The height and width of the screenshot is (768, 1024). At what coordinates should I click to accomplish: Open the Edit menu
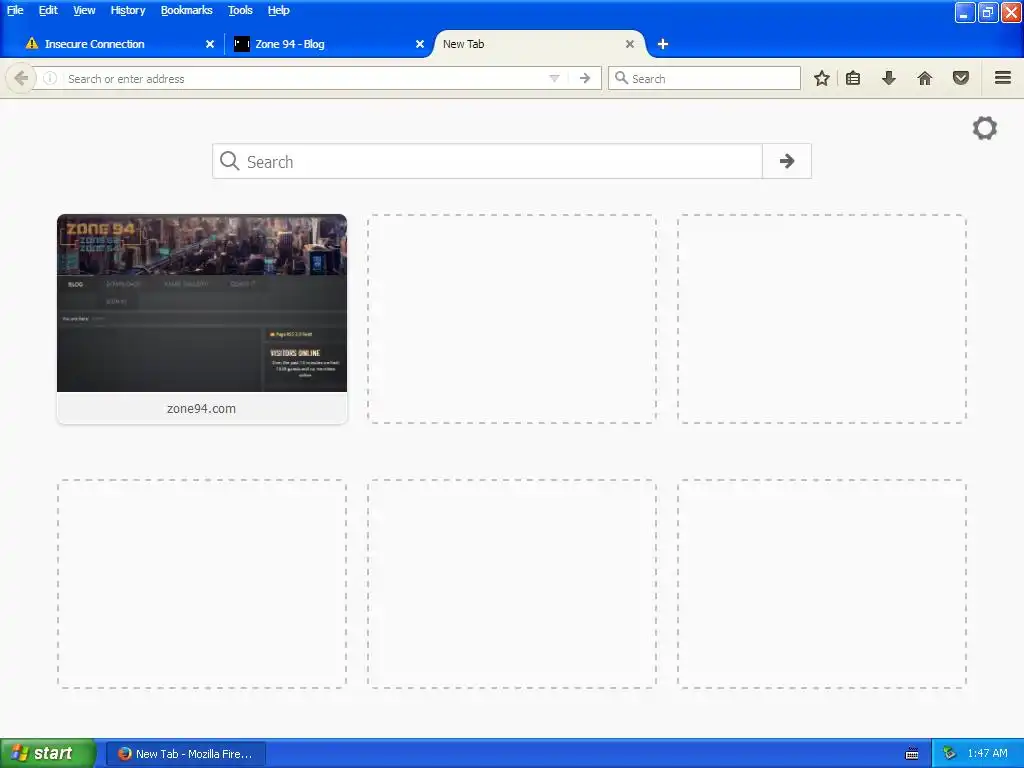pos(48,10)
